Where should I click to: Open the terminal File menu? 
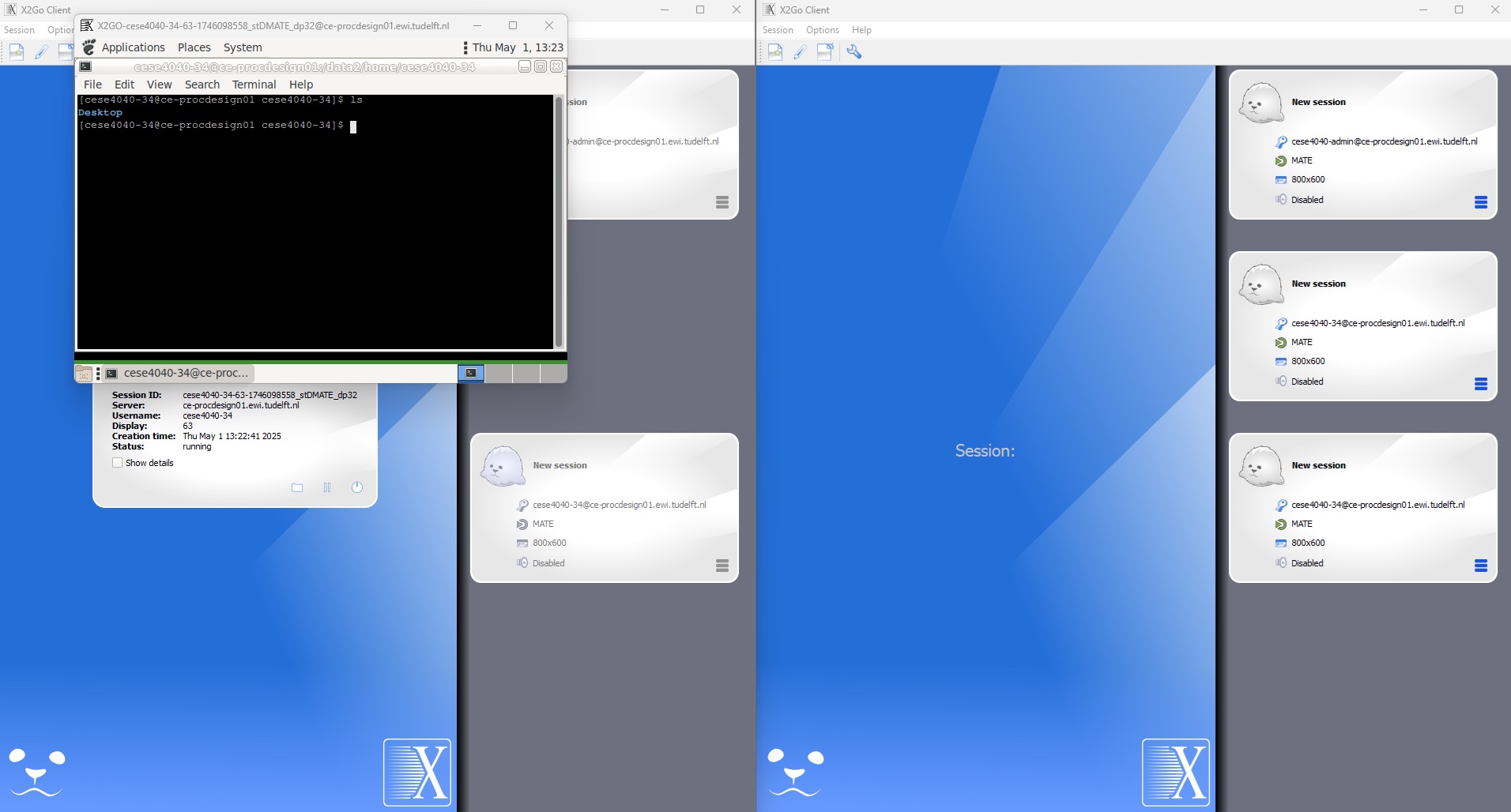point(92,85)
